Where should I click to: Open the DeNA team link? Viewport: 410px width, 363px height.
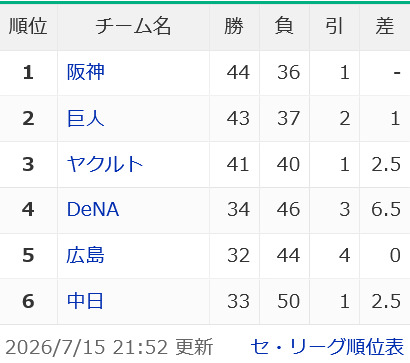coord(93,209)
